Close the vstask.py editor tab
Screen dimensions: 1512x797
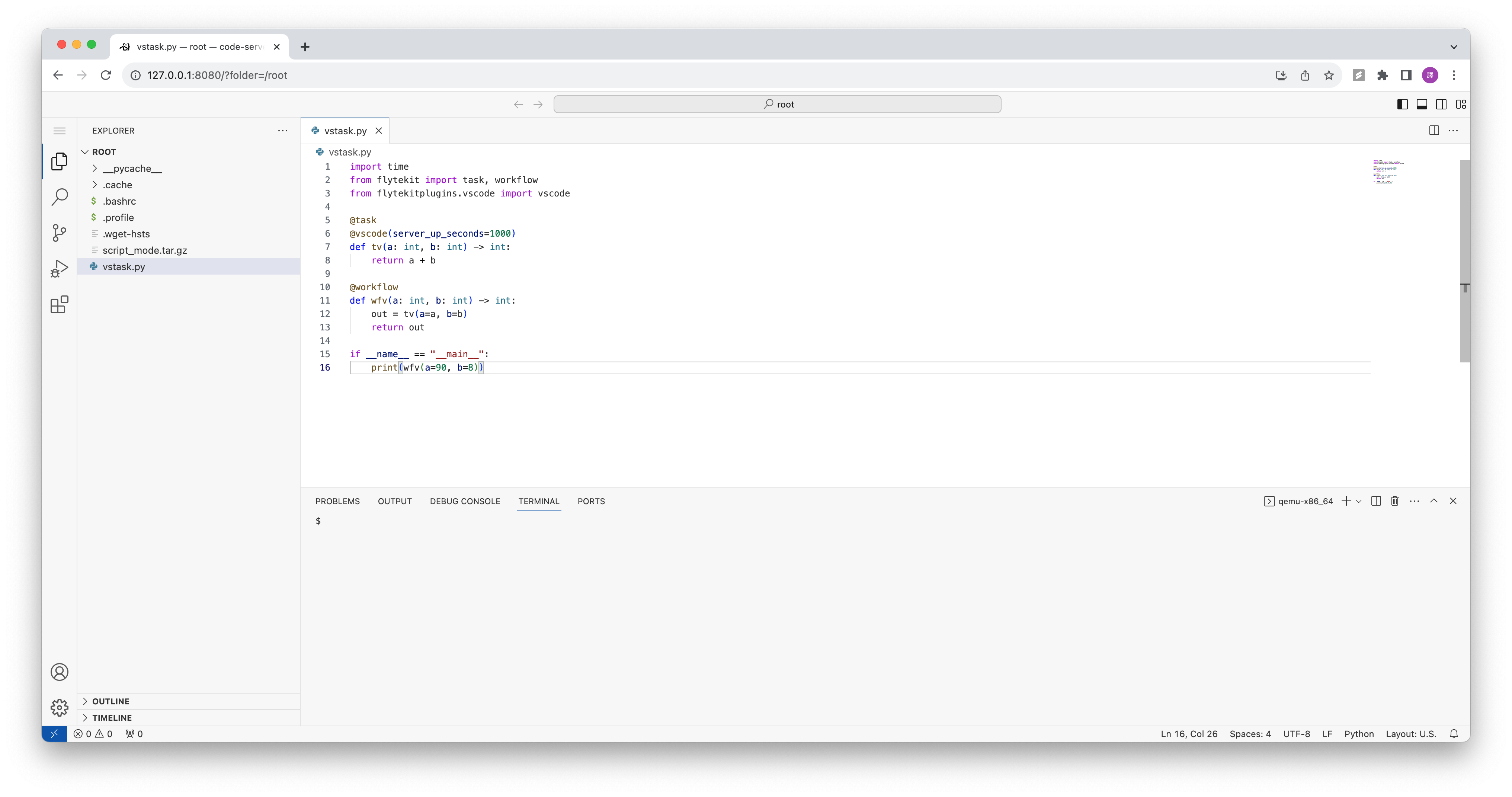tap(379, 131)
